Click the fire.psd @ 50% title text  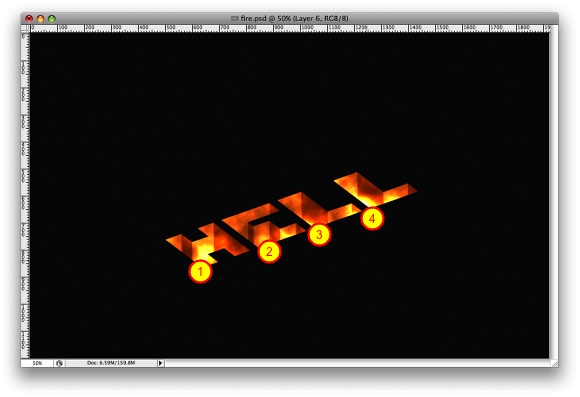pyautogui.click(x=294, y=18)
